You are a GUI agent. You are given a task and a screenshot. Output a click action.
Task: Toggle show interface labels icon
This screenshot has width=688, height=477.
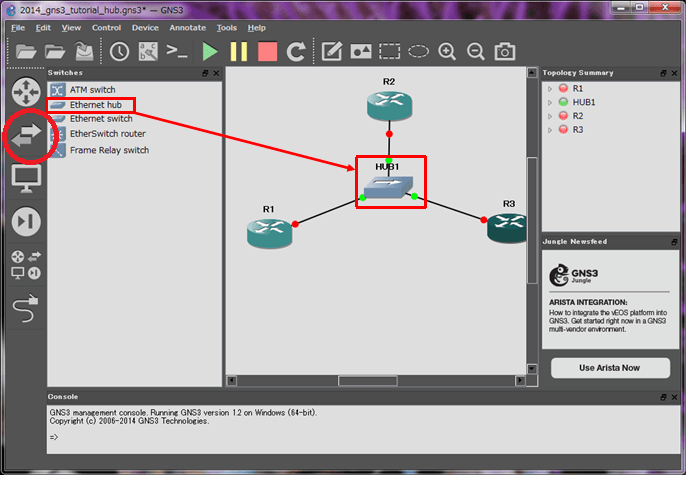(148, 52)
